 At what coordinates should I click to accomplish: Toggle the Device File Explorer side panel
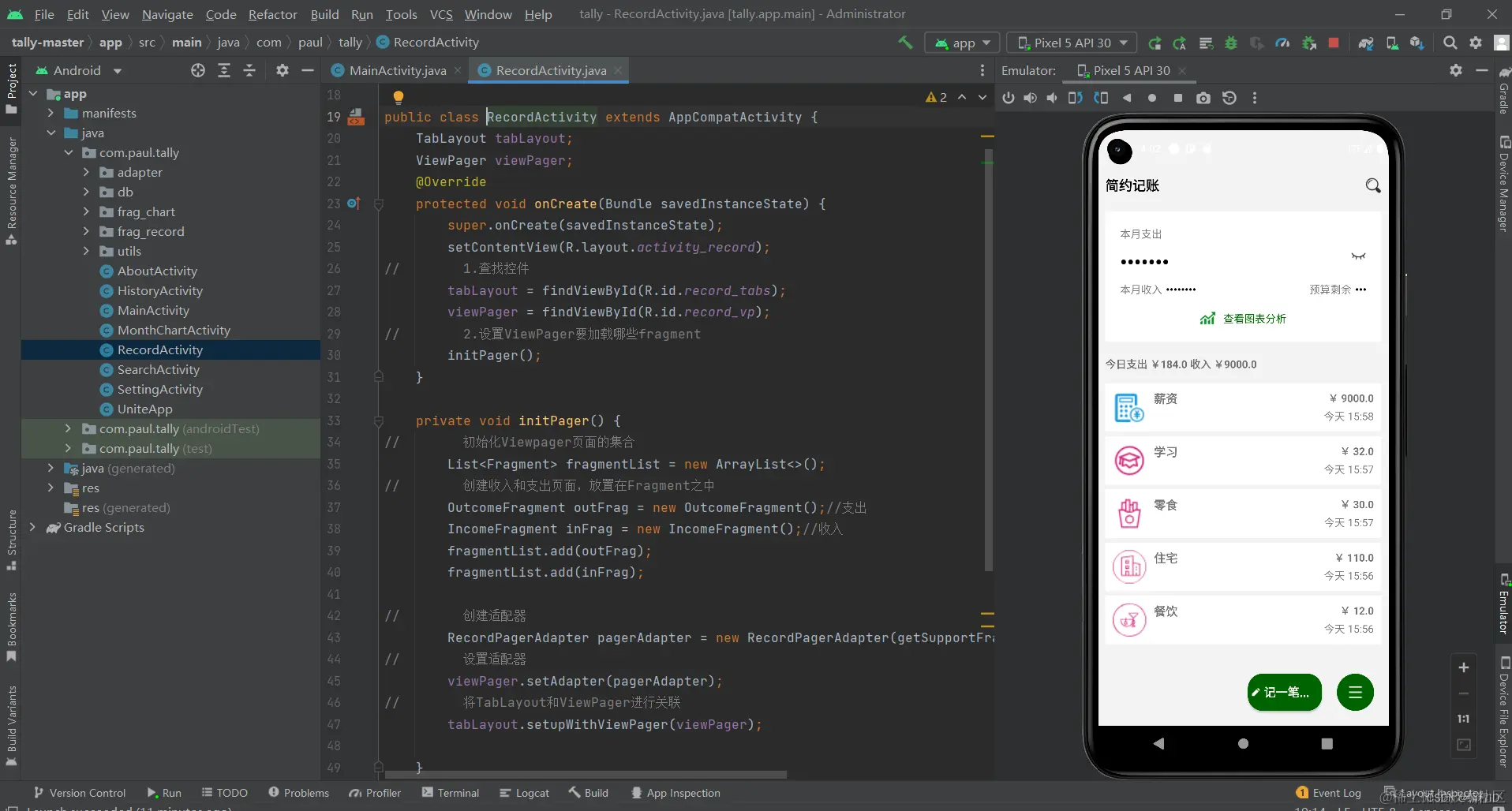[x=1504, y=711]
